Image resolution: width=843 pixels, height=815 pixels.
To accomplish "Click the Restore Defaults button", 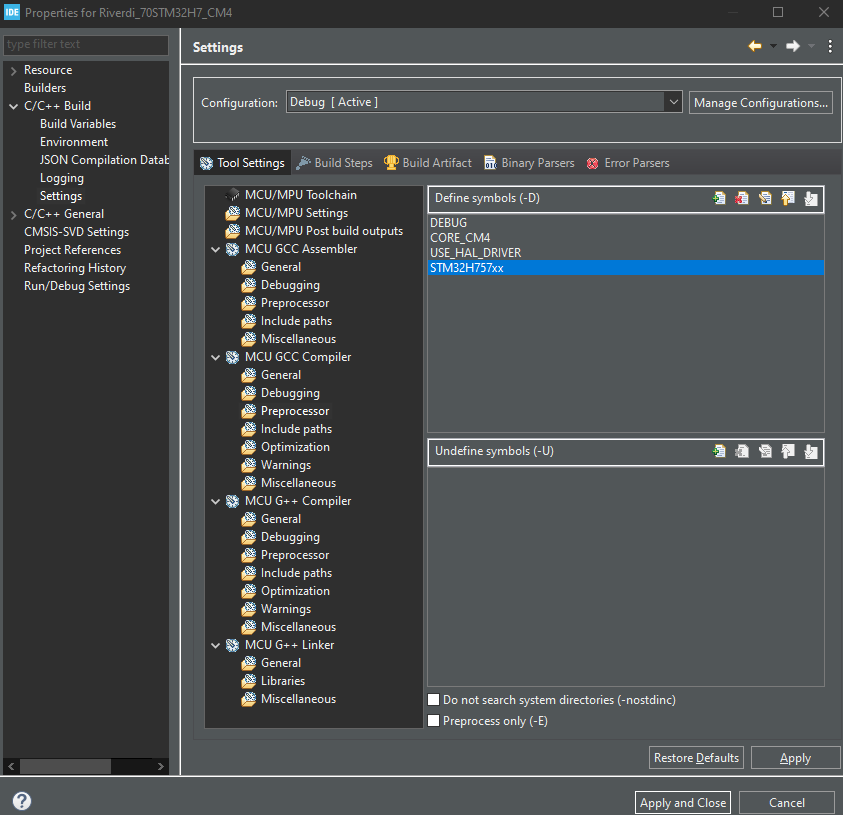I will point(695,757).
